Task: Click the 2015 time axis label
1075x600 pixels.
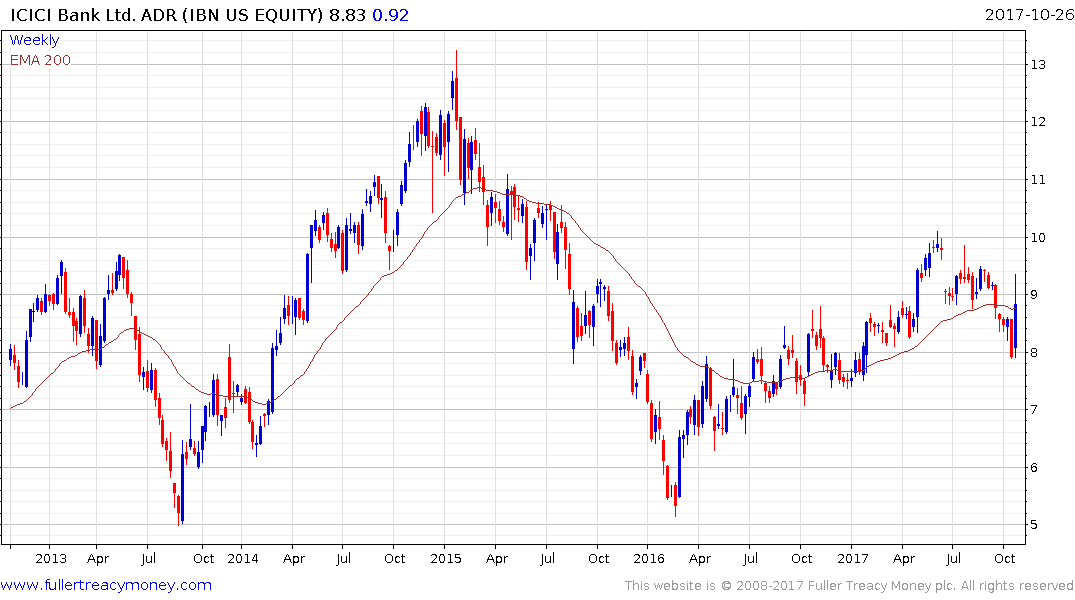Action: click(446, 558)
